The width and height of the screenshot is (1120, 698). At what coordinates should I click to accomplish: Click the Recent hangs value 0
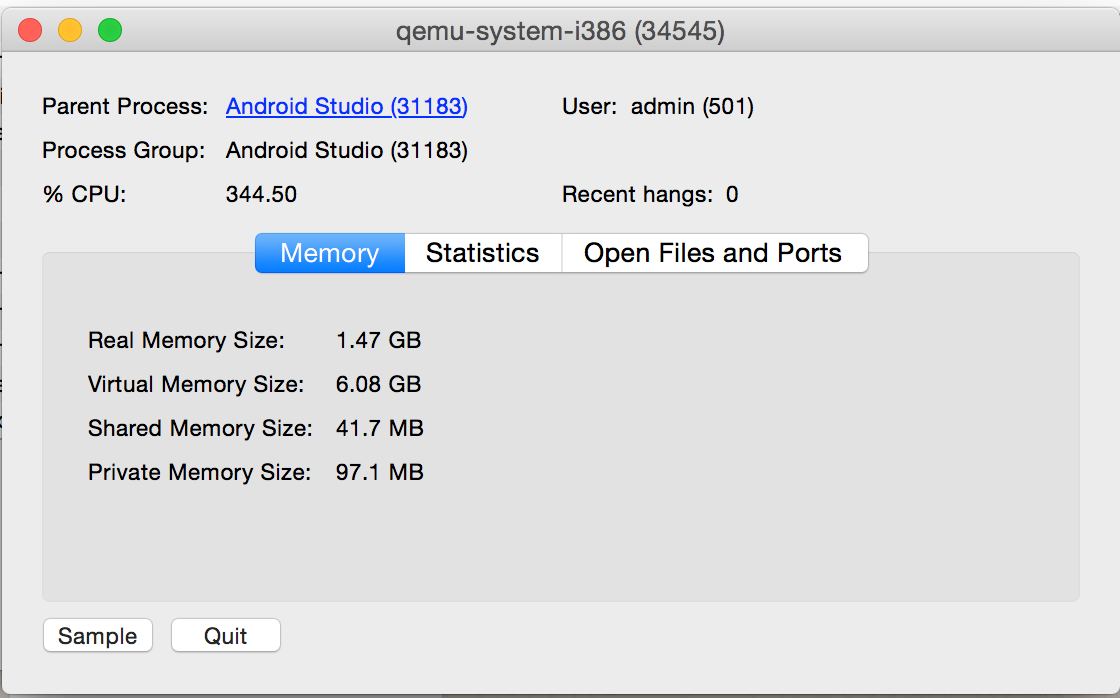pos(732,194)
